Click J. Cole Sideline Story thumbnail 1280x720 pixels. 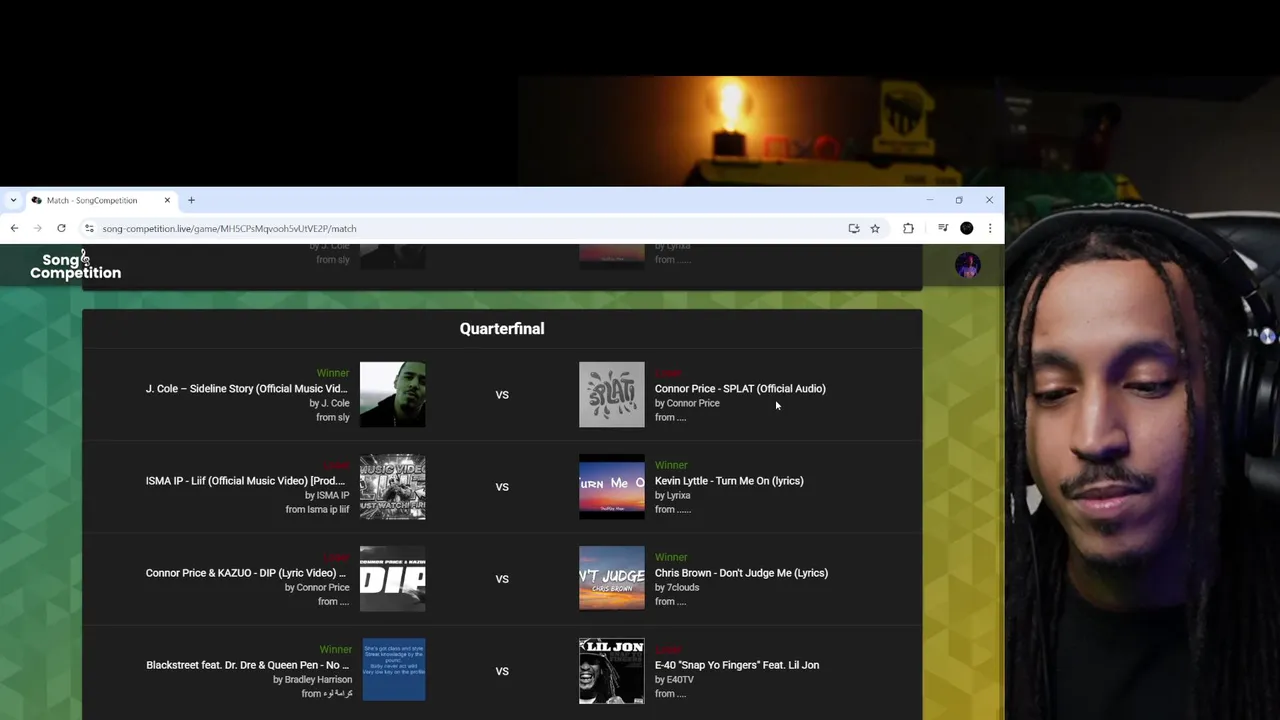click(x=392, y=395)
